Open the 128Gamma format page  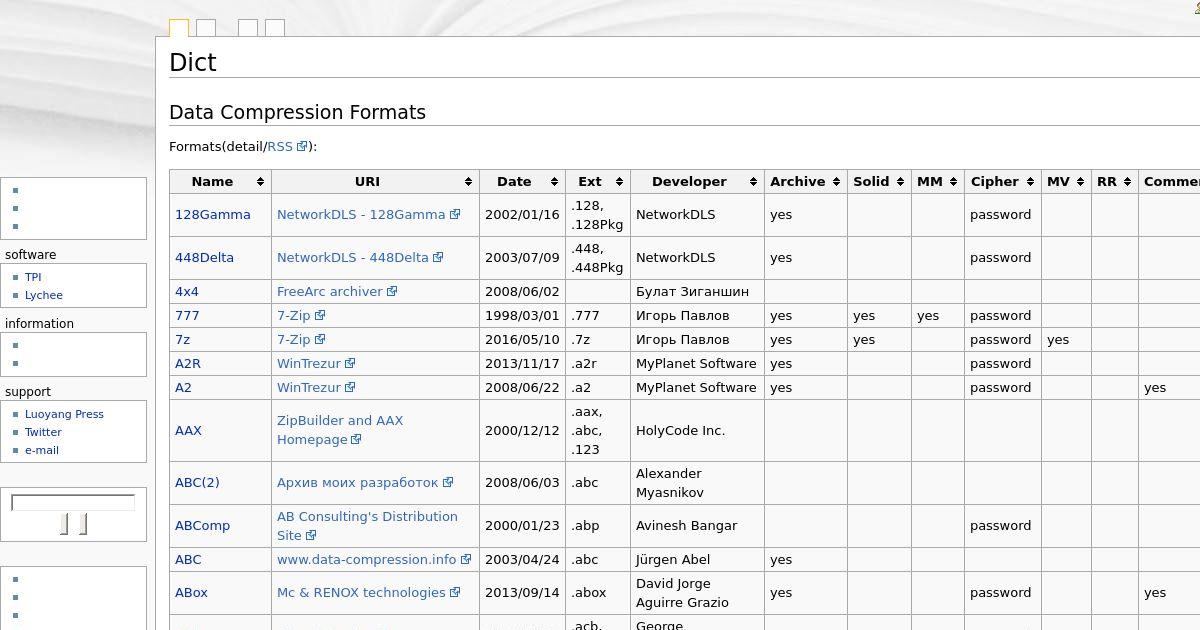(213, 214)
